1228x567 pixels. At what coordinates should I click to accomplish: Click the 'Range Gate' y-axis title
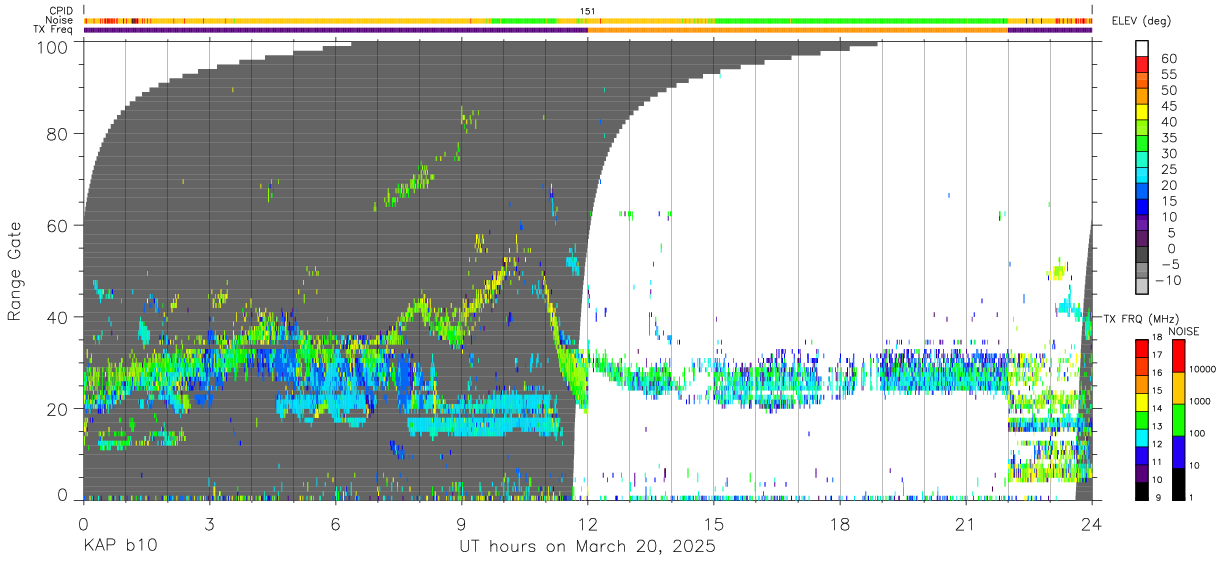click(x=15, y=271)
